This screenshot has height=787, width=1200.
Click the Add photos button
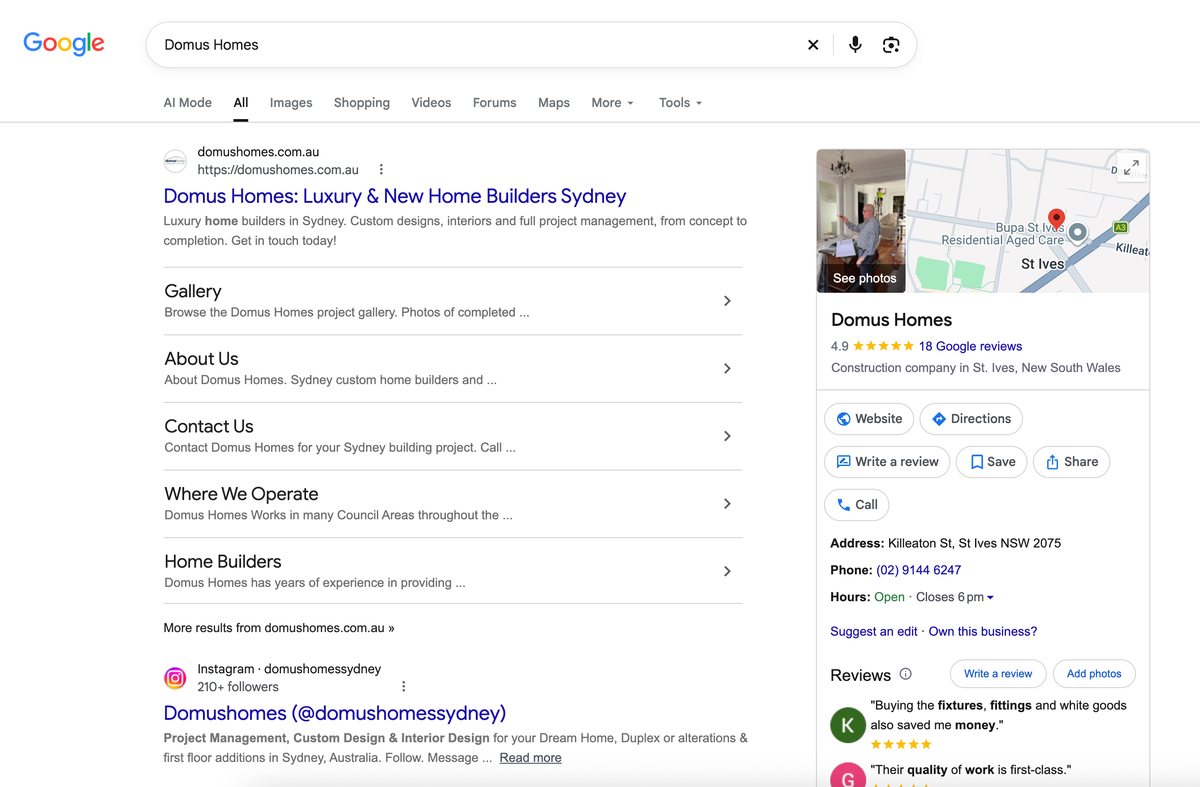1094,674
